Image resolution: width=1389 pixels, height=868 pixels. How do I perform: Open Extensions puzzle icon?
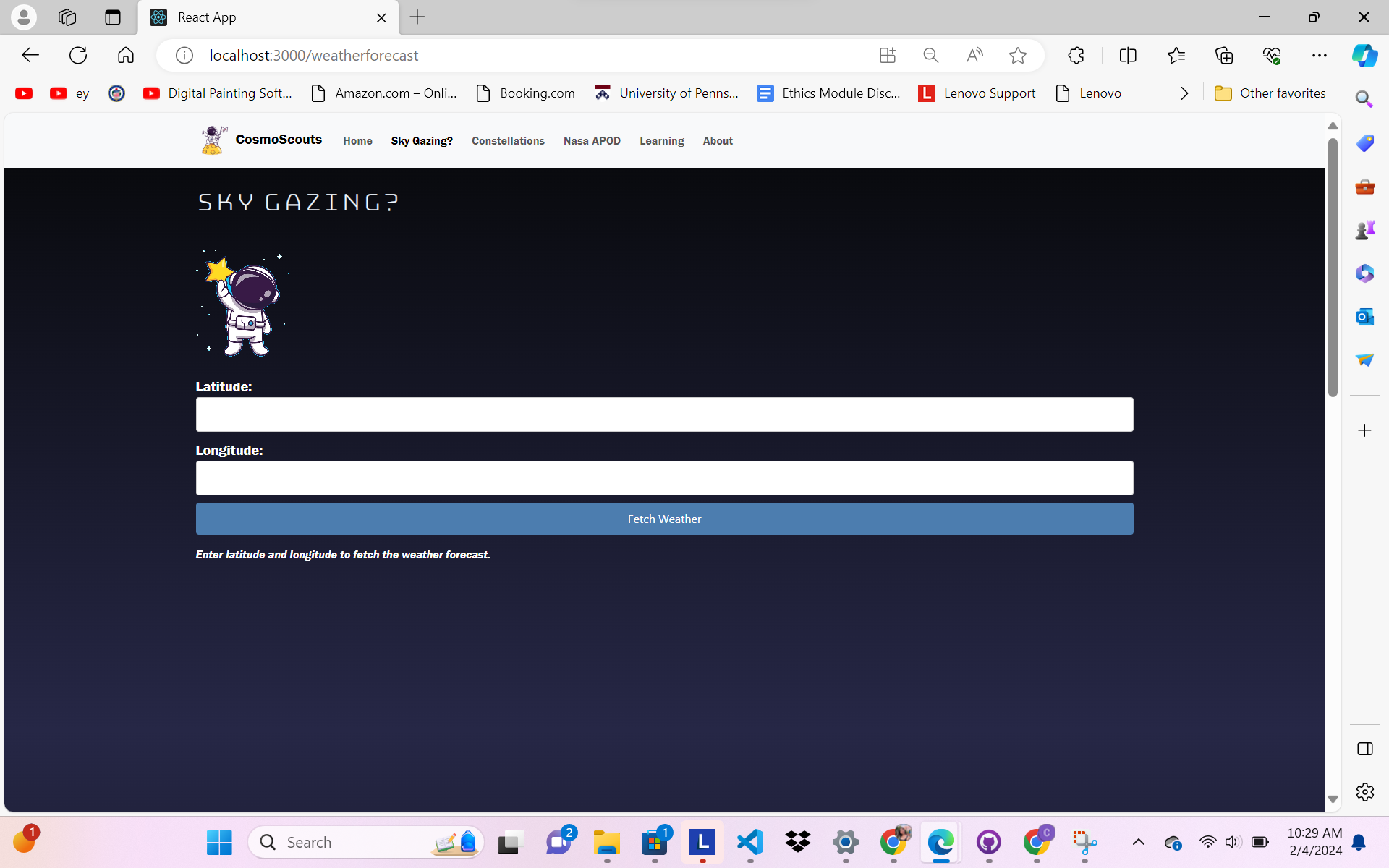point(1076,55)
